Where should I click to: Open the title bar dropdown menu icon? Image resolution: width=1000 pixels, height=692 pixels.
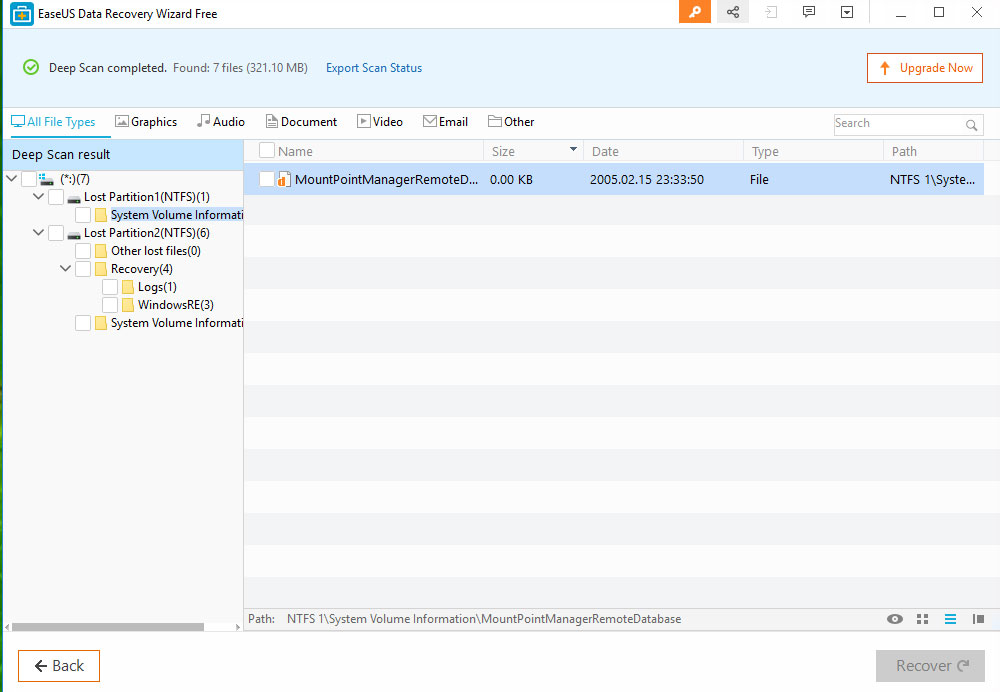(847, 12)
